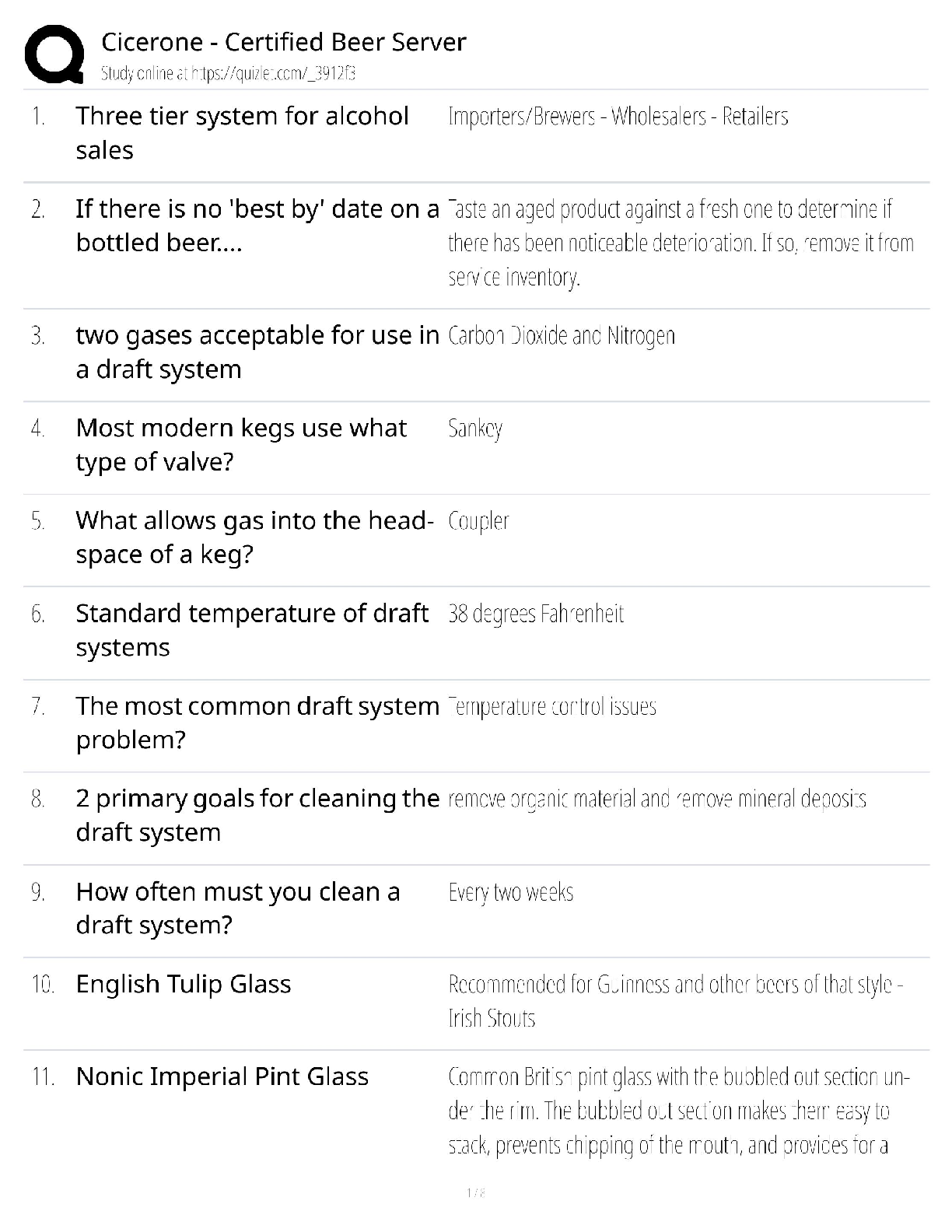This screenshot has width=952, height=1232.
Task: Click the 'Carbon Dioxide and Nitrogen' answer
Action: [562, 336]
